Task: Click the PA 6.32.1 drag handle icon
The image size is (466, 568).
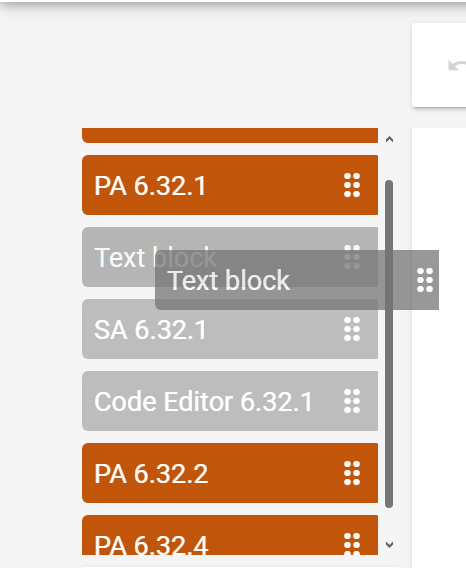Action: 352,185
